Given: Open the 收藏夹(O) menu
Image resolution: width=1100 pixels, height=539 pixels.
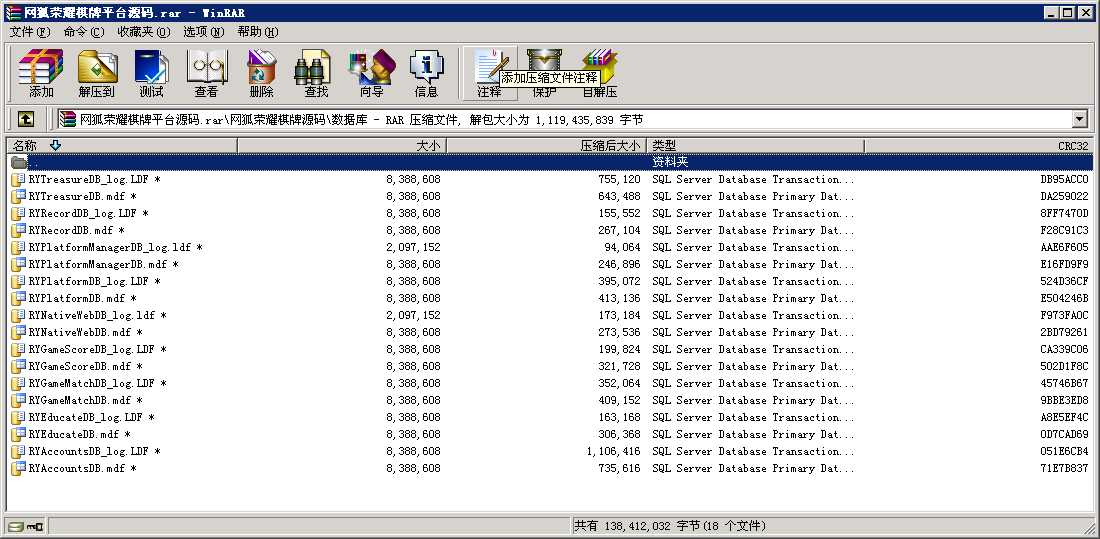Looking at the screenshot, I should click(x=143, y=32).
